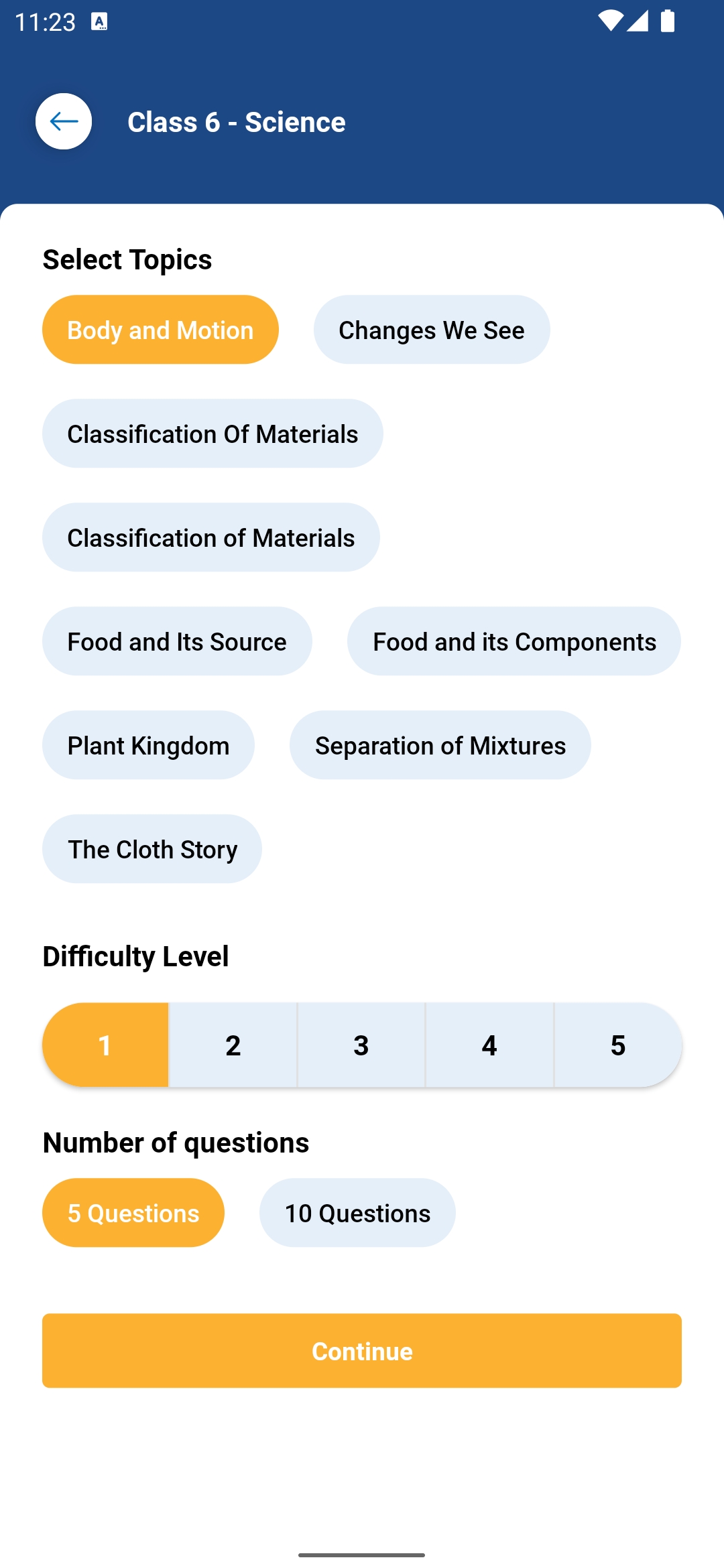Choose Classification Of Materials topic chip
Screen dimensions: 724x1568
click(x=213, y=434)
